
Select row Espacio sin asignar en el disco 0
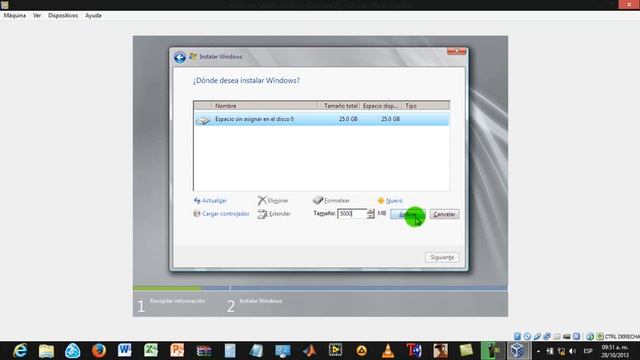click(322, 119)
